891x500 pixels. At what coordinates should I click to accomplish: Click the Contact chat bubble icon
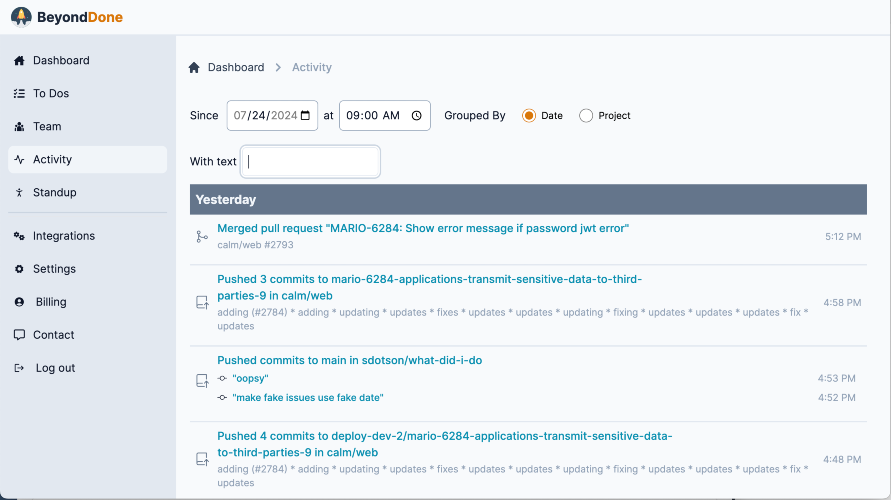[19, 335]
